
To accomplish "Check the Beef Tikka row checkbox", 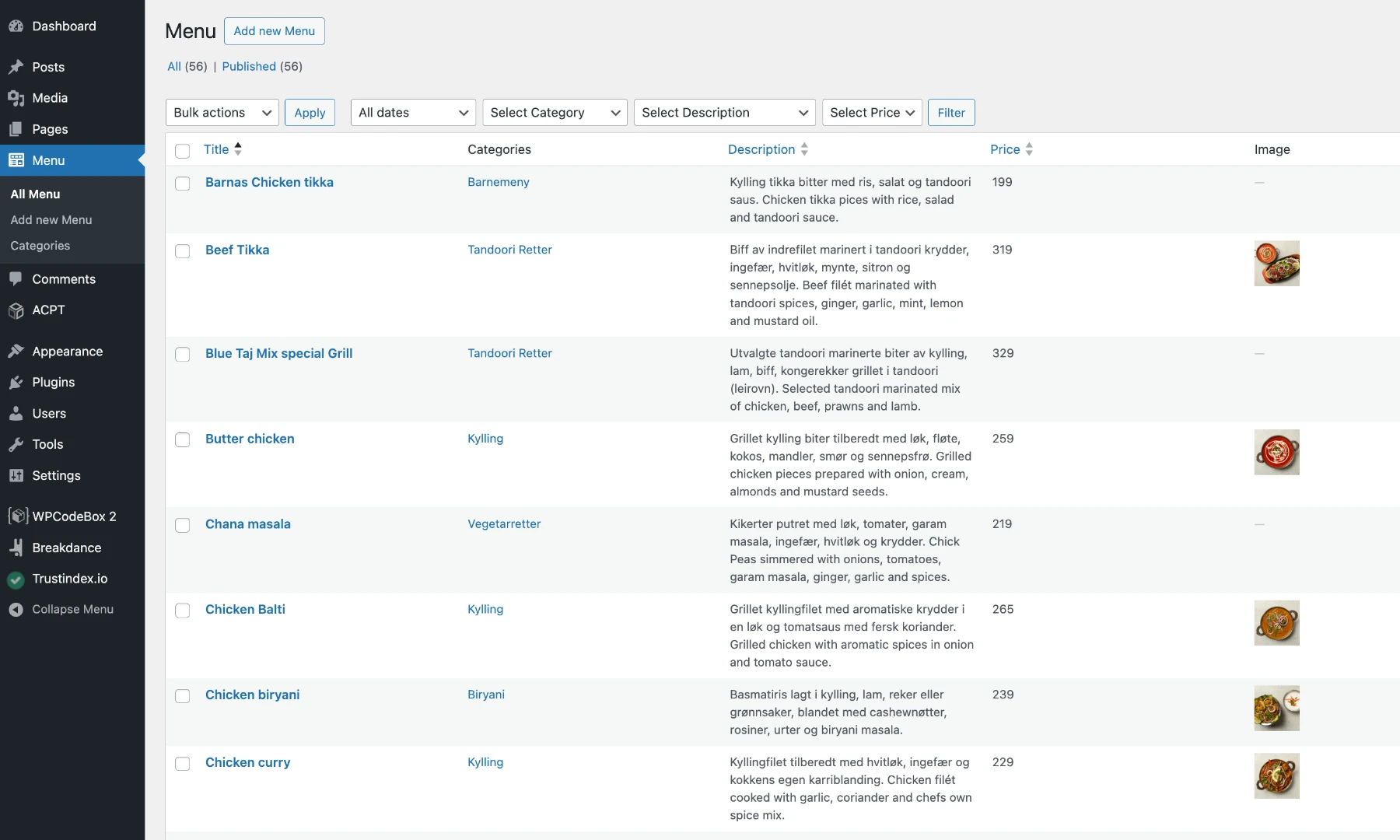I will click(183, 251).
